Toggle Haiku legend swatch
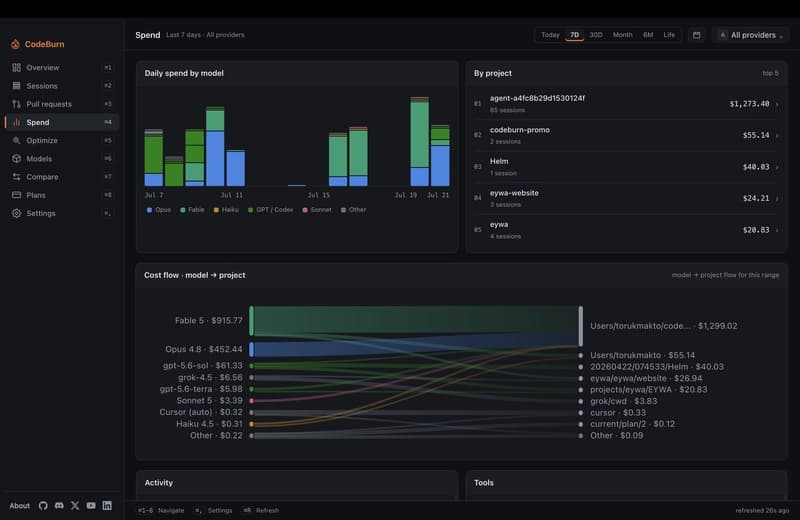The height and width of the screenshot is (520, 800). (x=216, y=210)
